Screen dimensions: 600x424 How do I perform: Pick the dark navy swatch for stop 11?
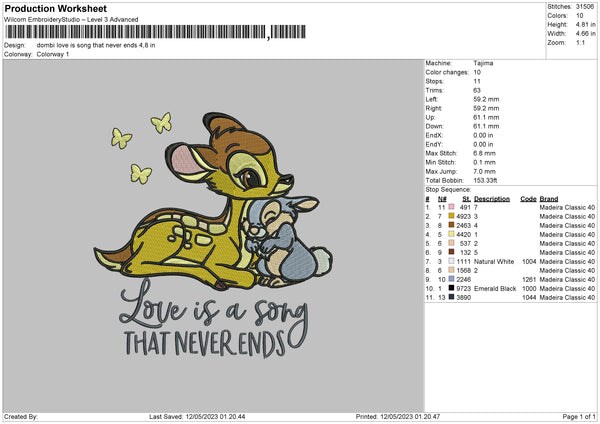pyautogui.click(x=452, y=297)
